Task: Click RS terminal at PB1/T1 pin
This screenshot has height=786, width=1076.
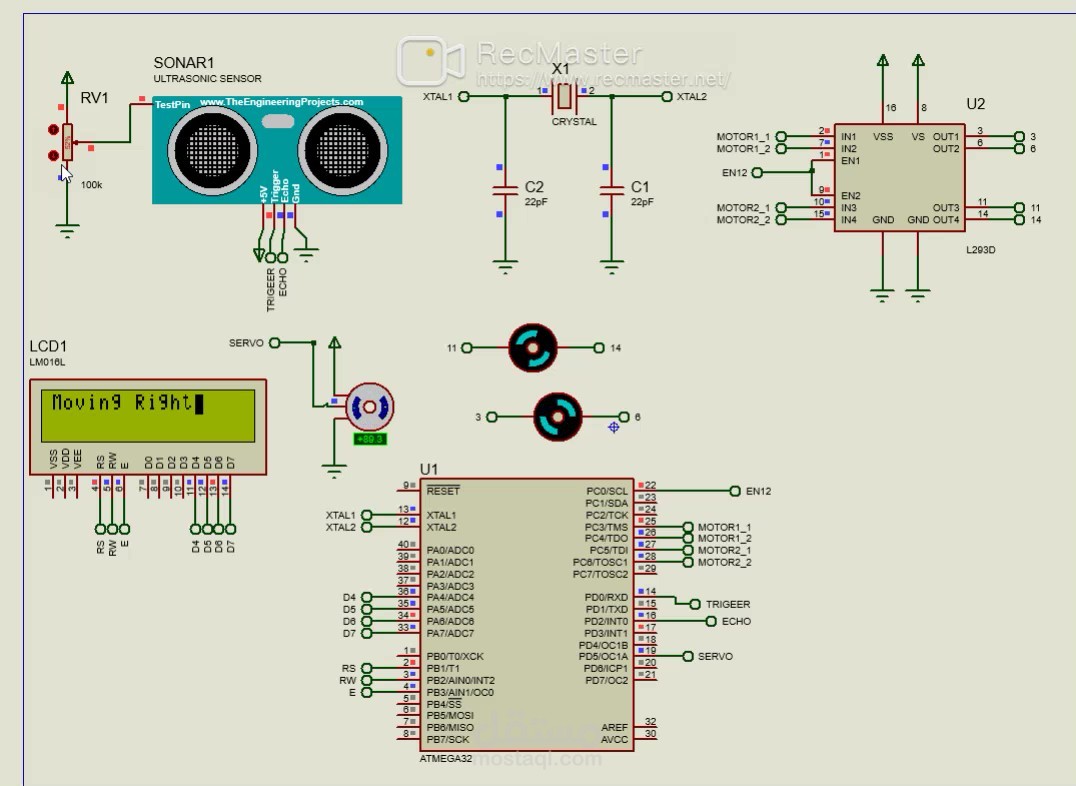Action: point(366,668)
